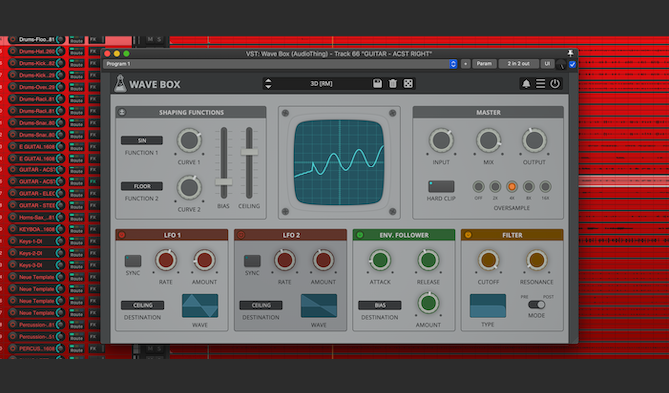Toggle the Filter section power icon

point(468,235)
